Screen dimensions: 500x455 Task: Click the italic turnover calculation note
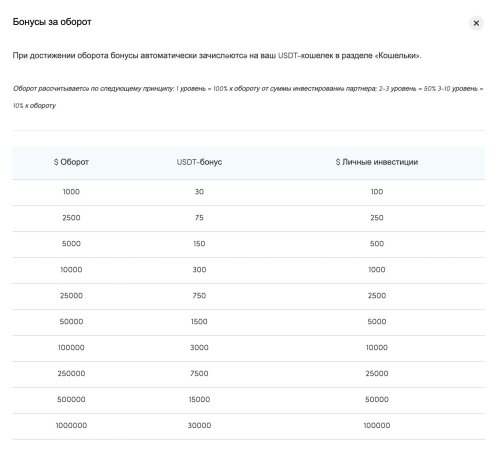(x=248, y=97)
